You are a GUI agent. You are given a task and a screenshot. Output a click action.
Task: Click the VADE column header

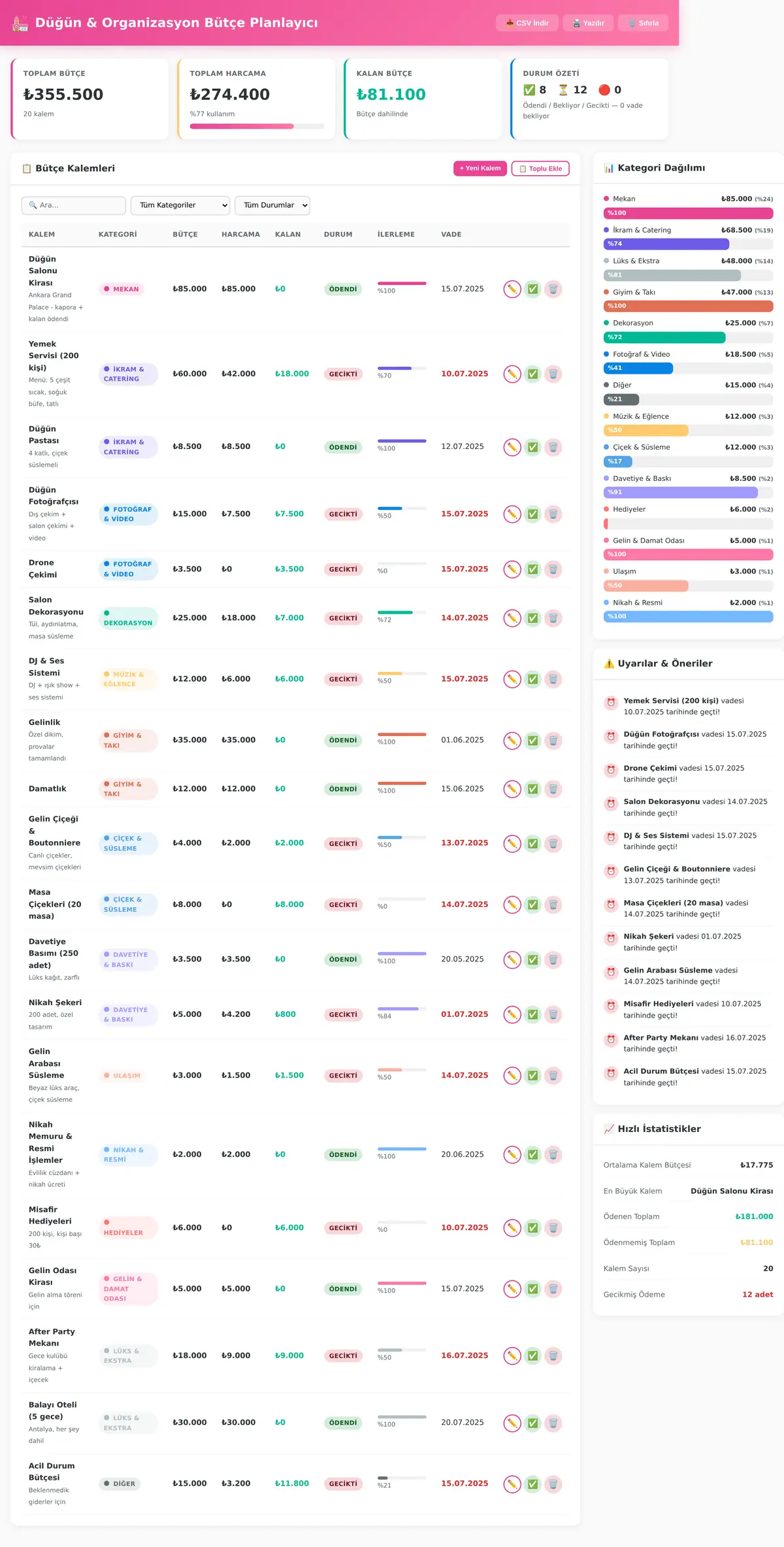coord(451,235)
